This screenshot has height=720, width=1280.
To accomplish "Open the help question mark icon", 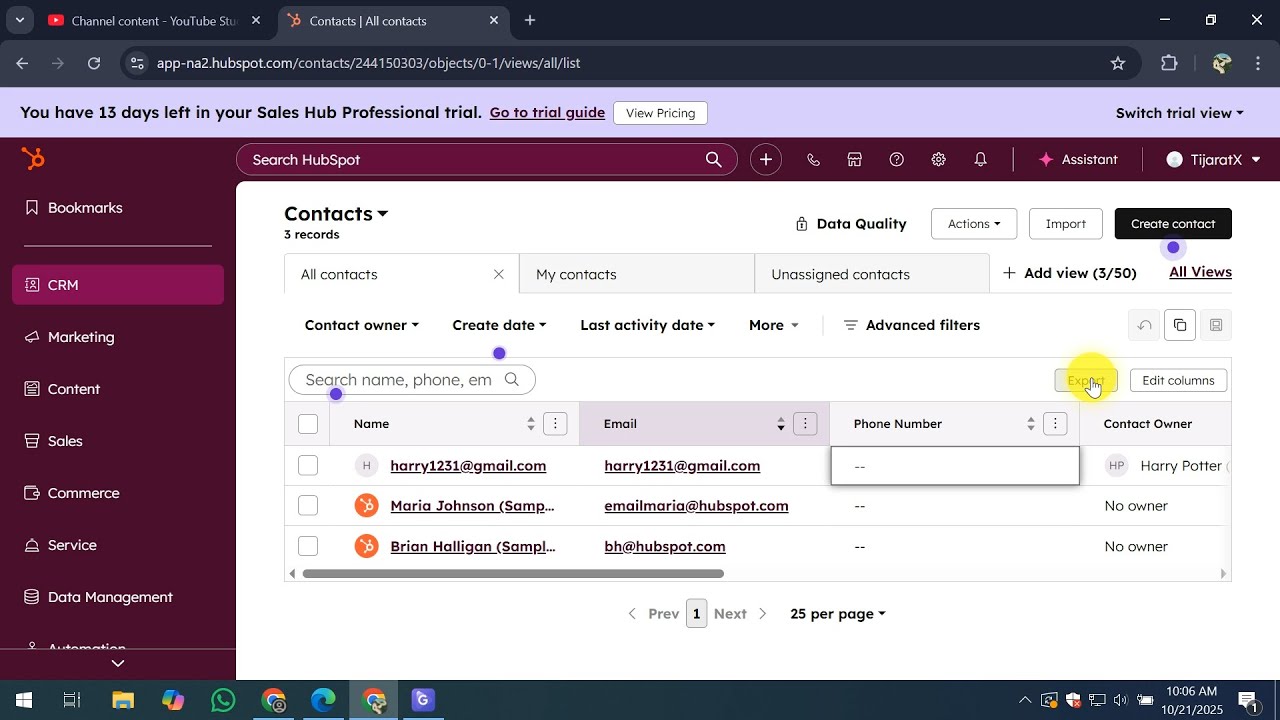I will (897, 159).
